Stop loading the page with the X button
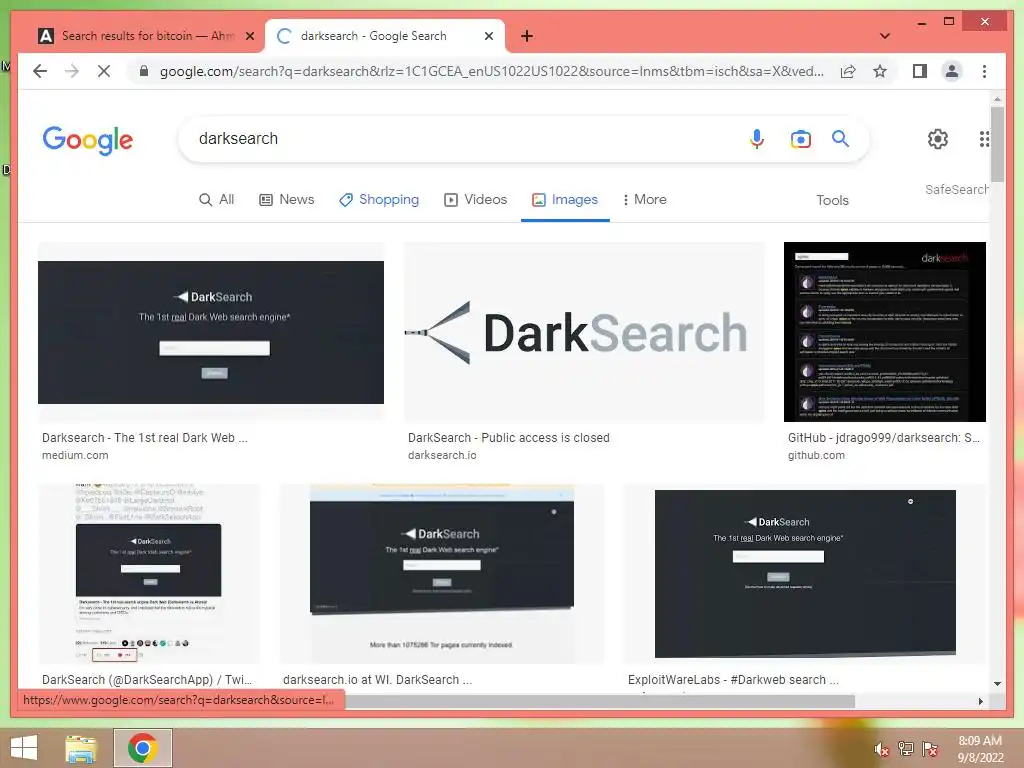The image size is (1024, 768). pyautogui.click(x=104, y=71)
